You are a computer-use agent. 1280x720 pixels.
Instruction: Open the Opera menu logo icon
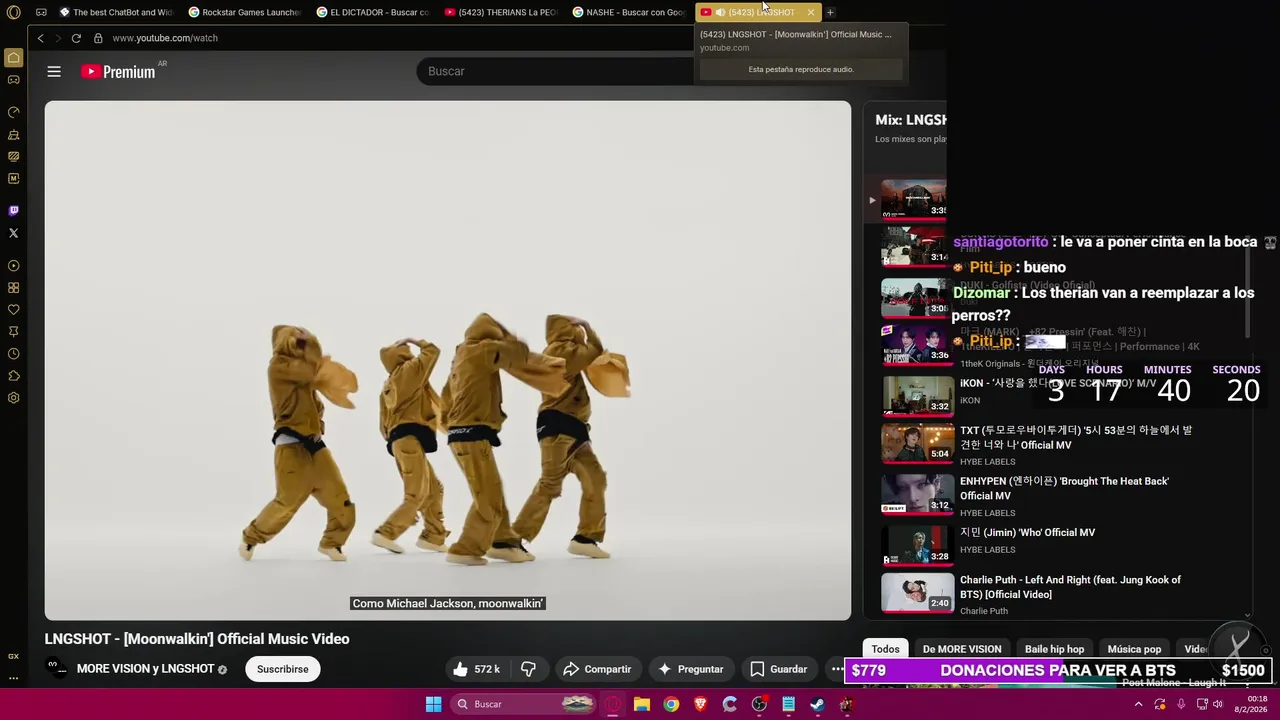tap(13, 12)
